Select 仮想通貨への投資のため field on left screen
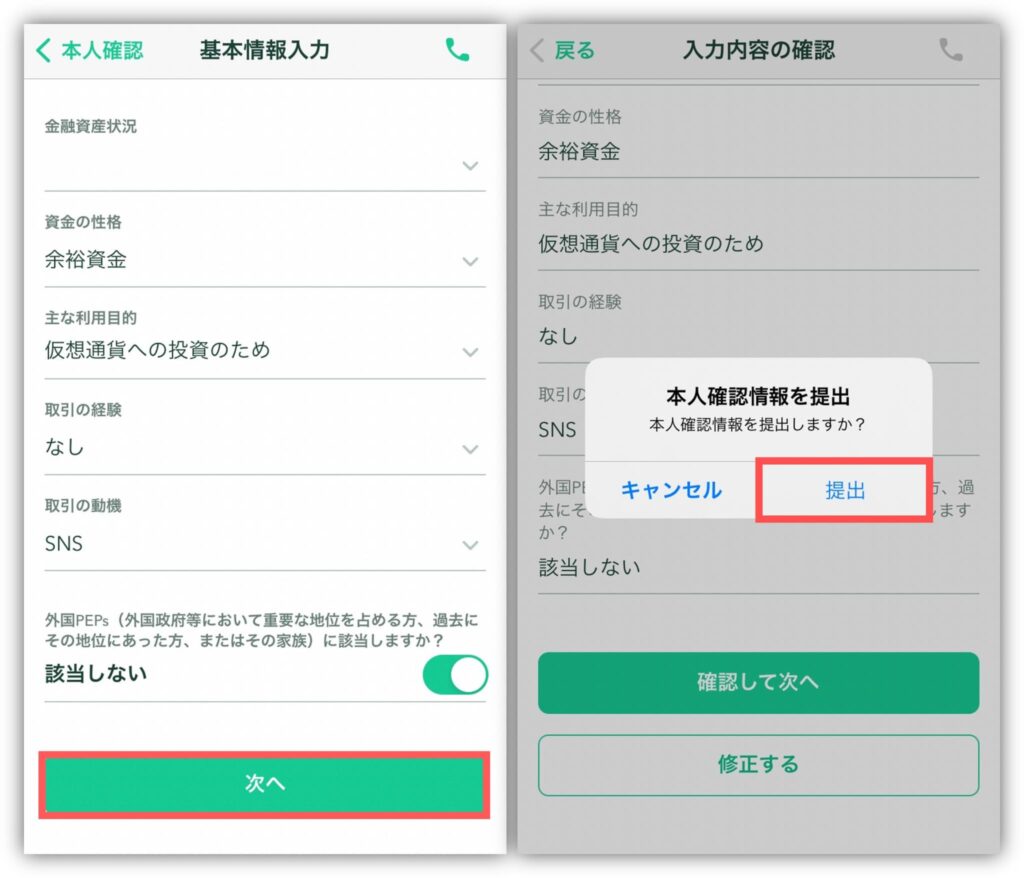 [x=264, y=350]
